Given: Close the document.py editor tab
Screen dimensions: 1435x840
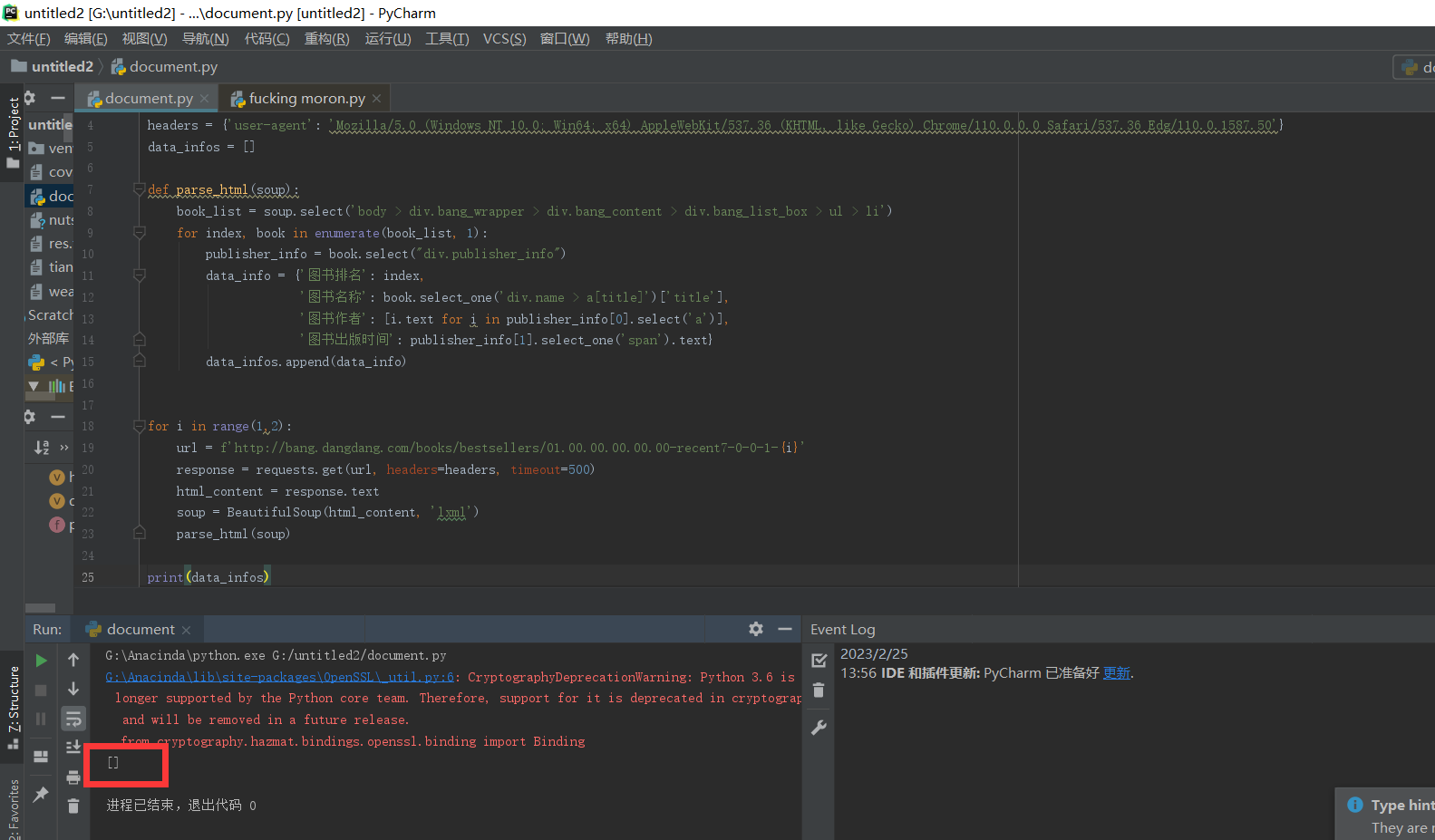Looking at the screenshot, I should [x=205, y=99].
